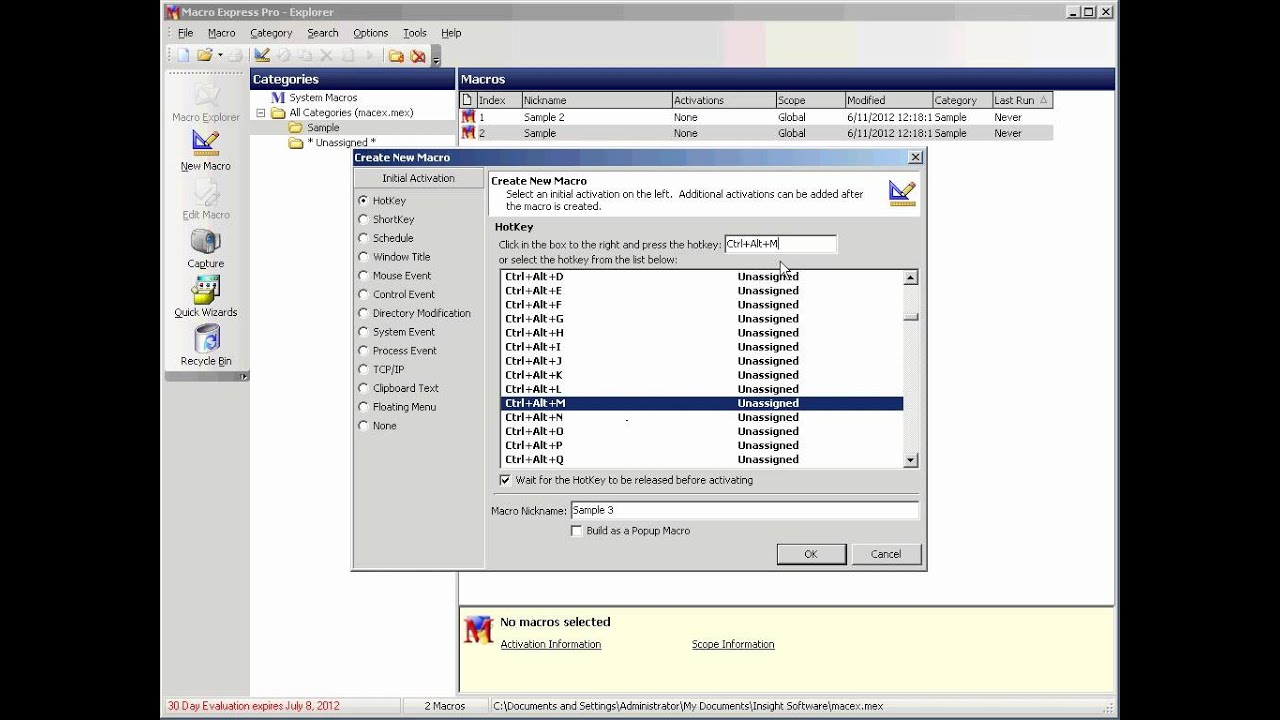The image size is (1280, 720).
Task: Launch Quick Wizards from the sidebar
Action: pos(206,297)
